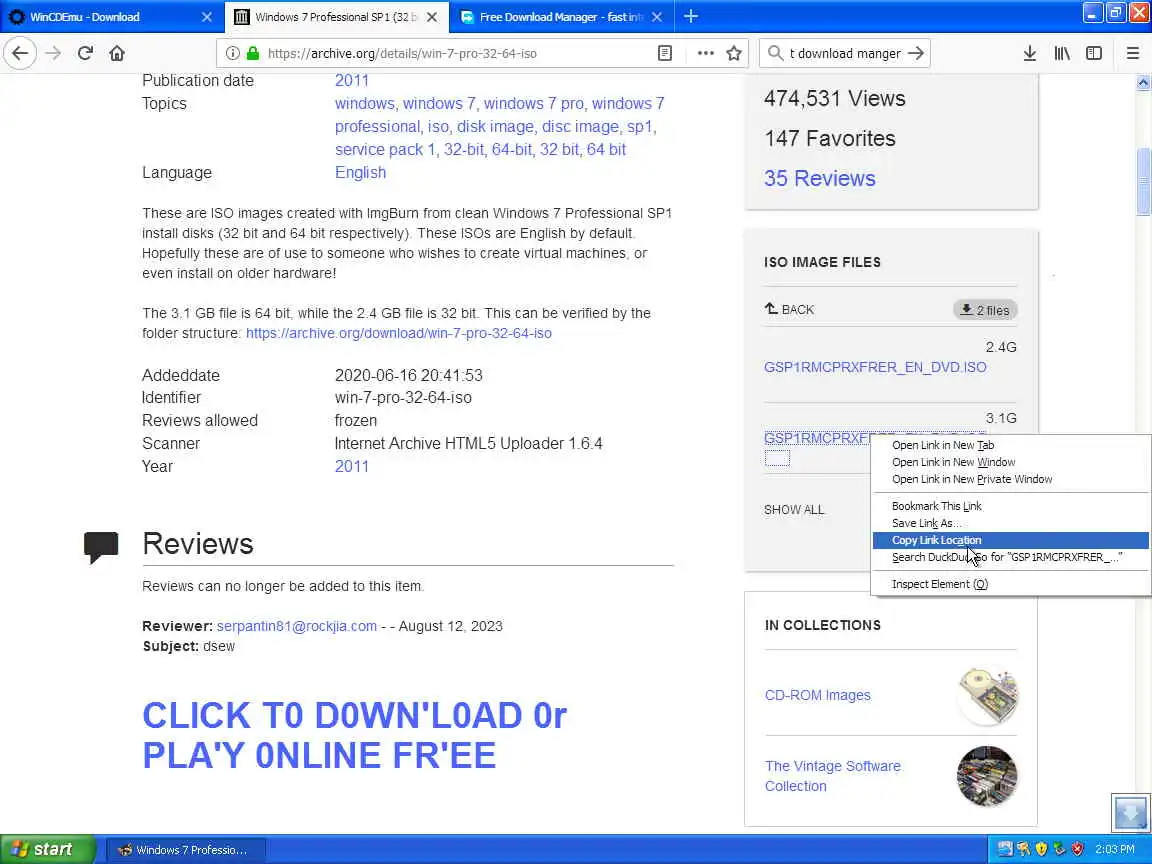Click the red shield tray icon
Image resolution: width=1152 pixels, height=864 pixels.
1077,849
